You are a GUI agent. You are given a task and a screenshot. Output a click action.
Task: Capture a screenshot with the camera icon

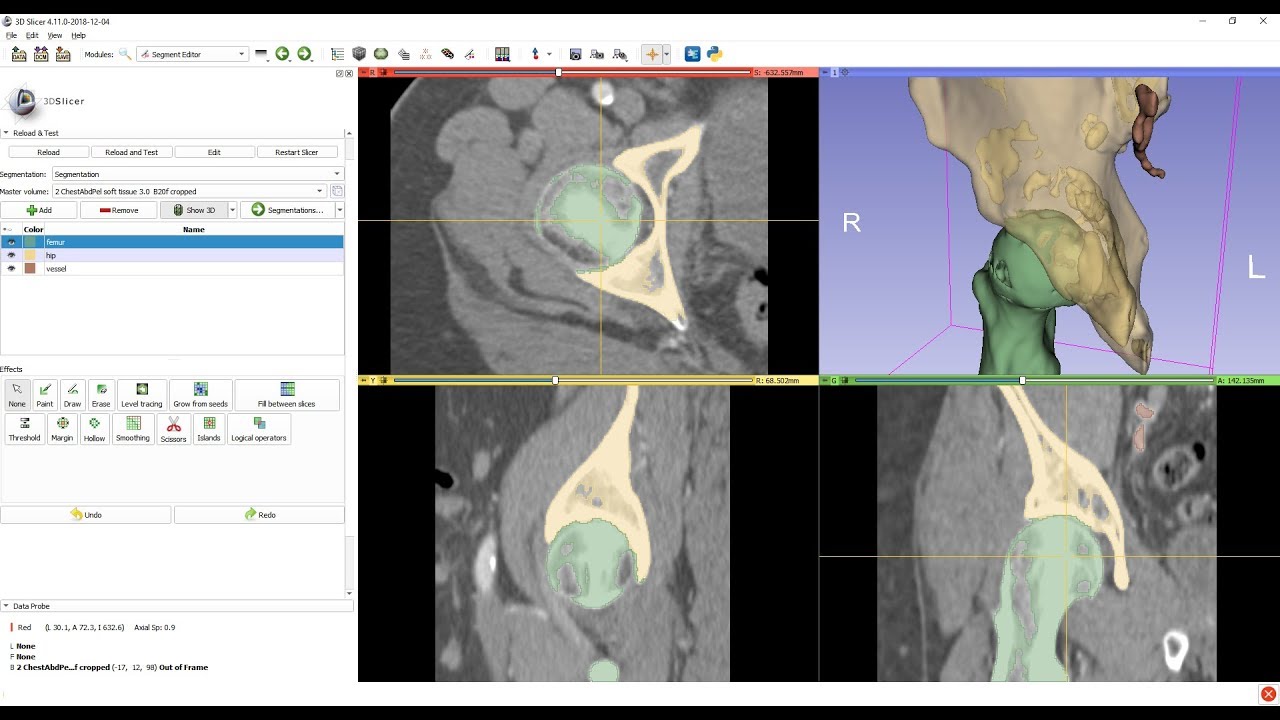point(575,54)
